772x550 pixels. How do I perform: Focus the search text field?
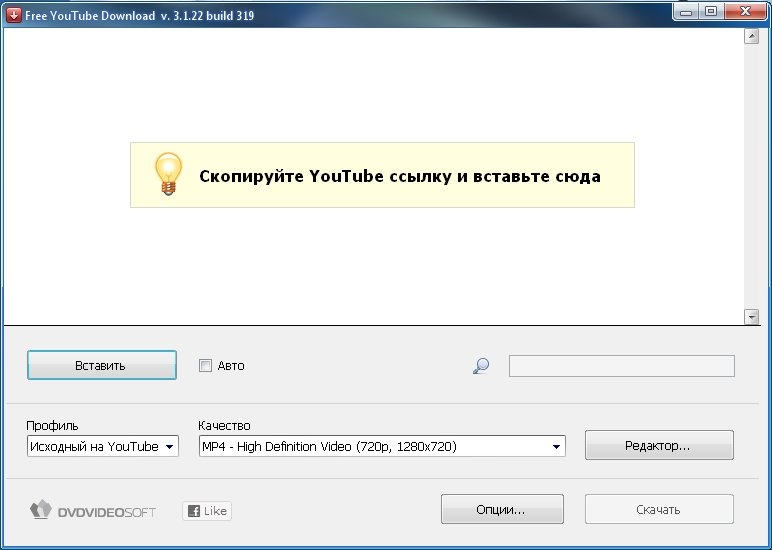[x=621, y=366]
